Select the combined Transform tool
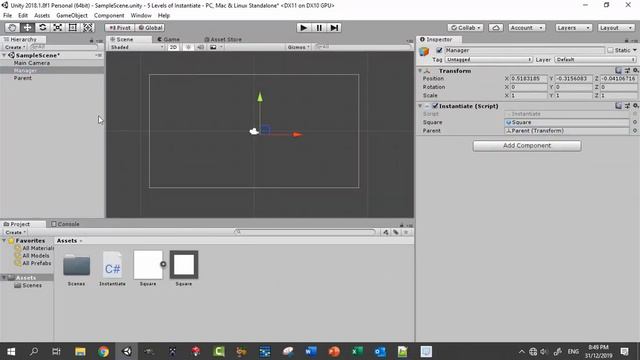This screenshot has height=360, width=640. point(88,27)
